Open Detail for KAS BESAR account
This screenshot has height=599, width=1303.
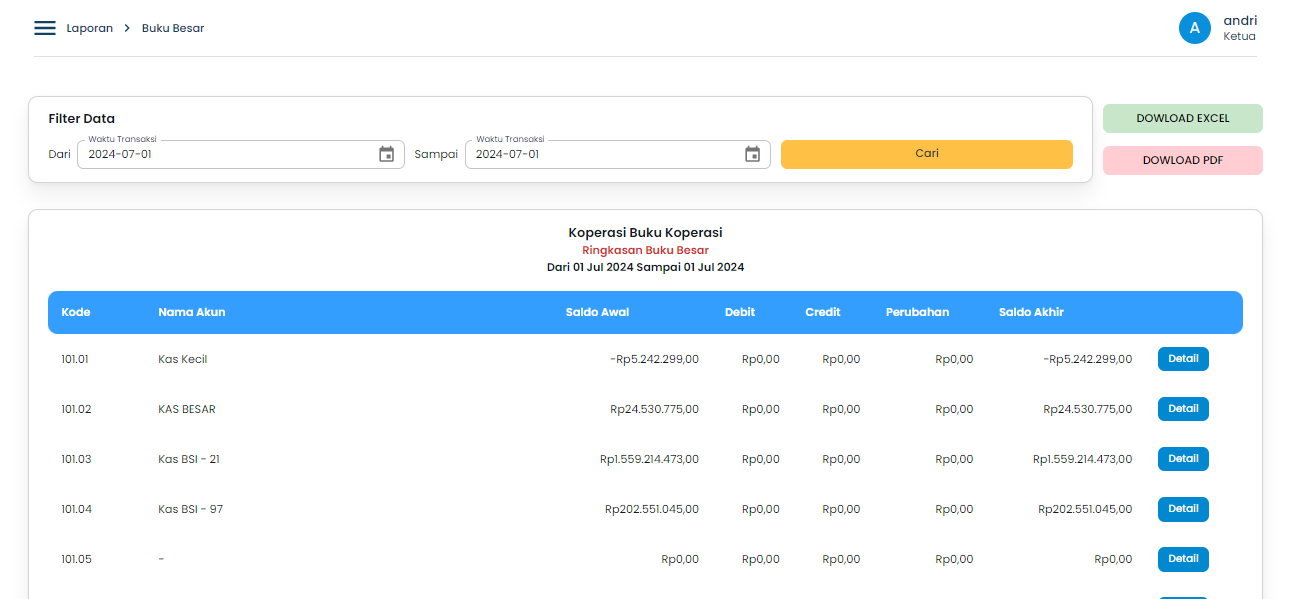[1183, 408]
